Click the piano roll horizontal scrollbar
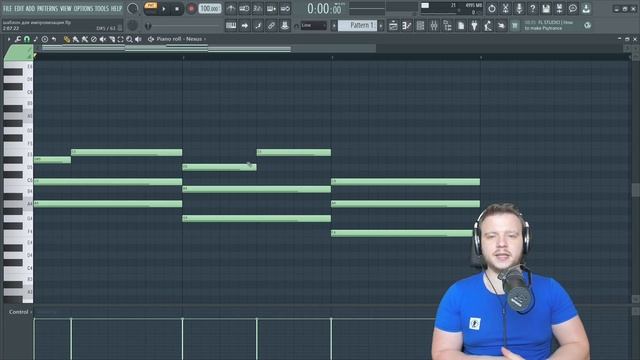640x360 pixels. coord(208,49)
